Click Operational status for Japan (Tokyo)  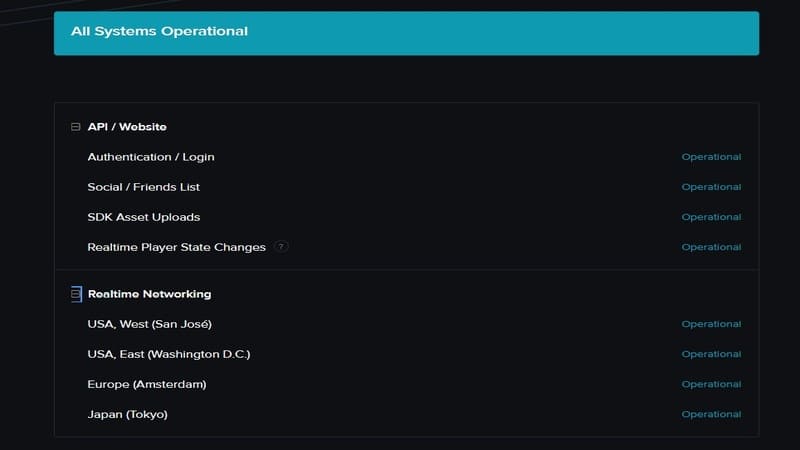(711, 414)
